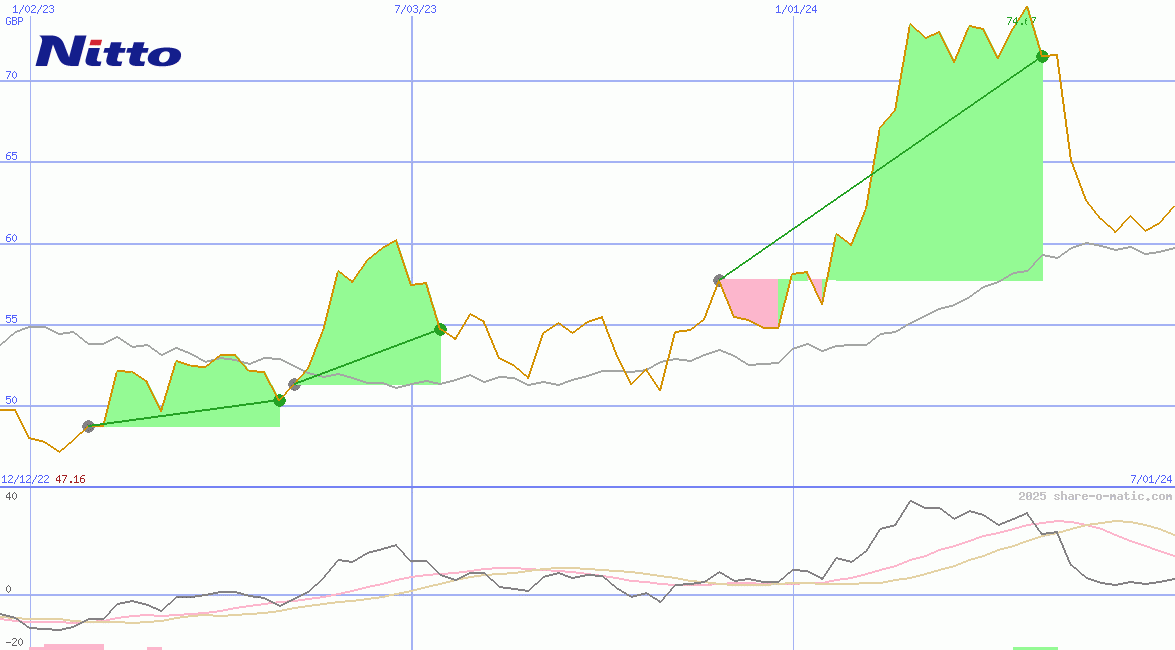Open the share-o-matic.com watermark link

pos(1095,496)
